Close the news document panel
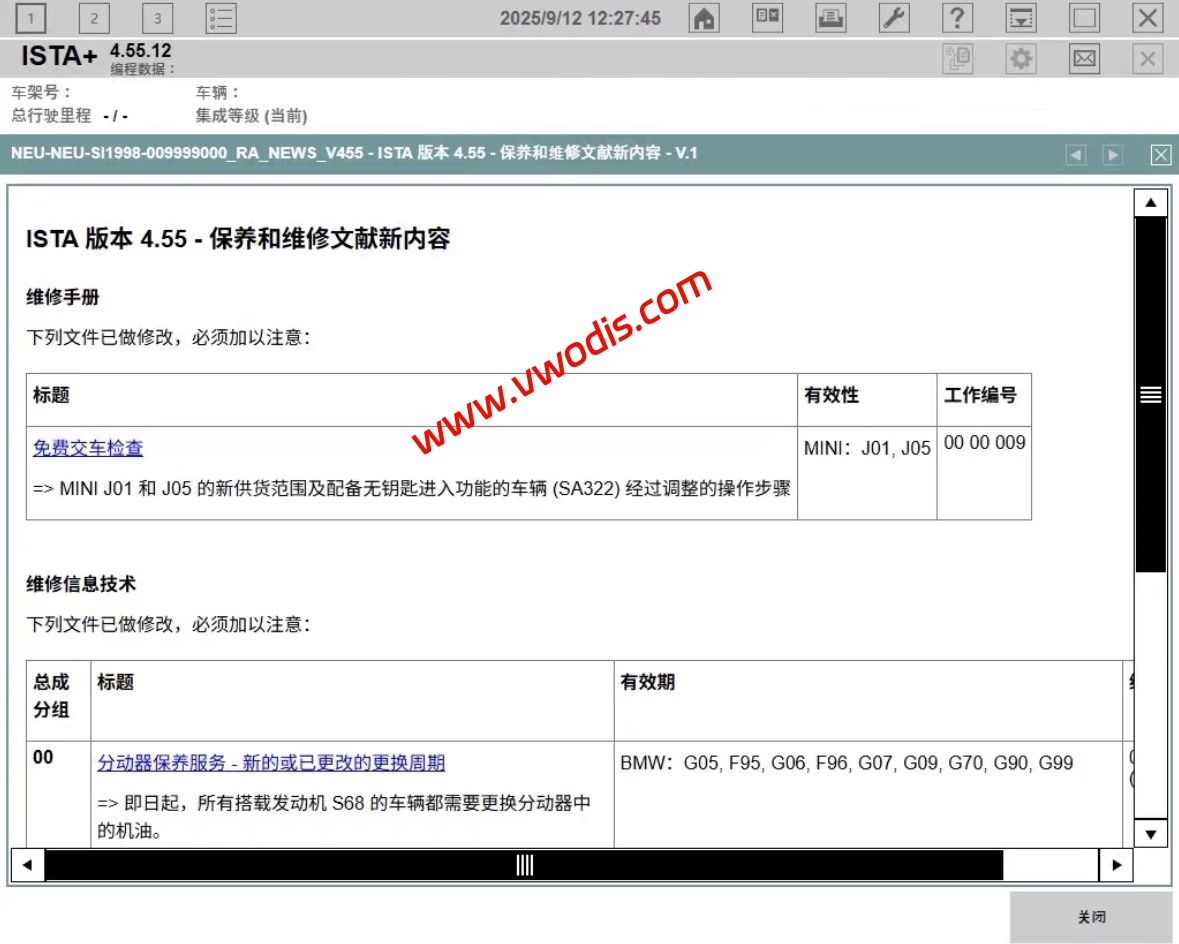The width and height of the screenshot is (1179, 944). pos(1160,155)
